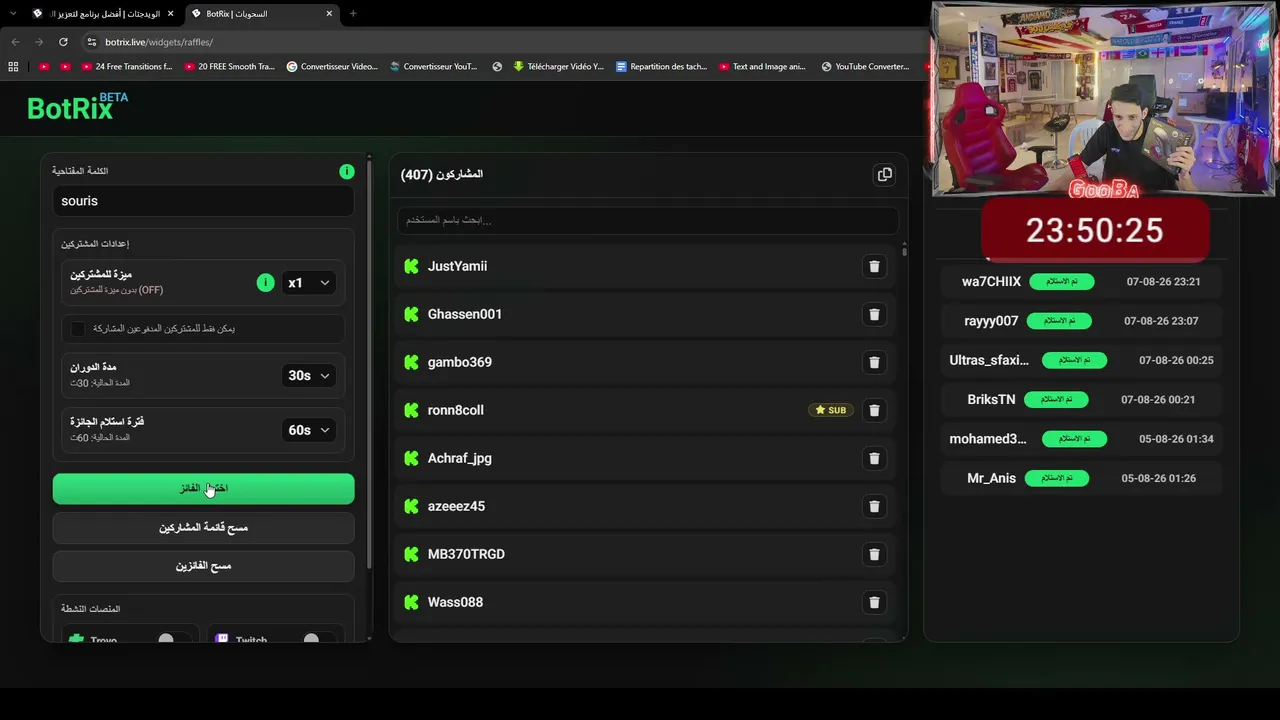Delete MB370TRGD from the raffle list
The width and height of the screenshot is (1280, 720).
(874, 554)
